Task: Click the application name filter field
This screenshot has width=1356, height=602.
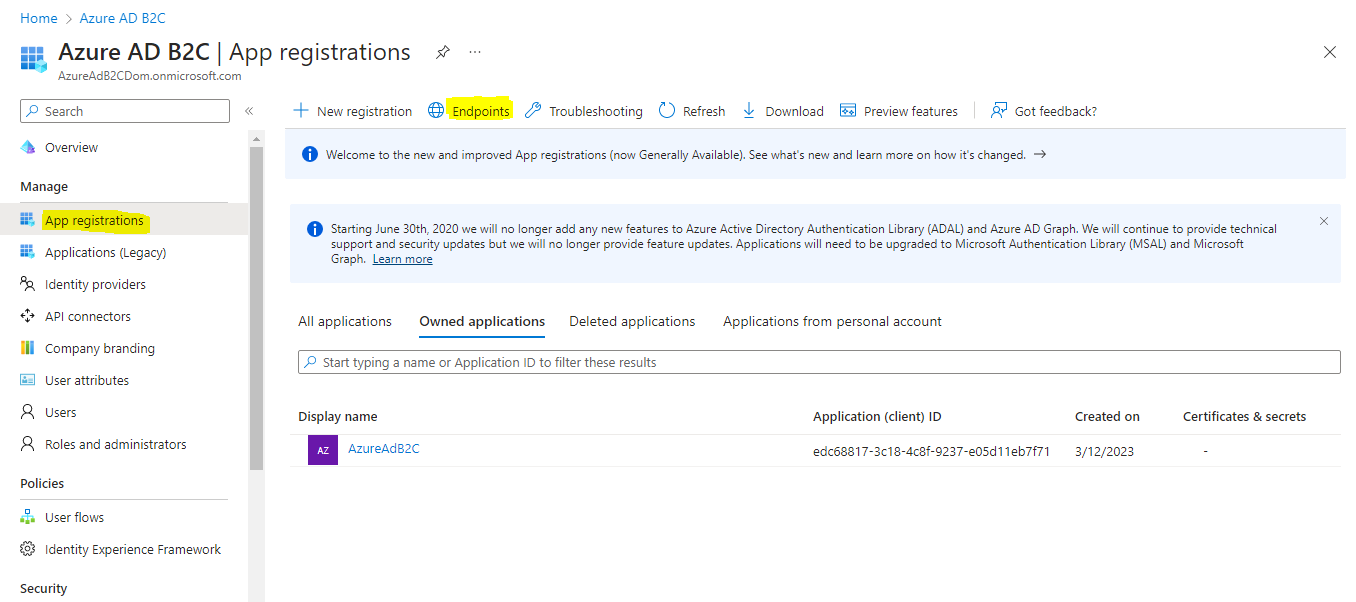Action: click(x=819, y=362)
